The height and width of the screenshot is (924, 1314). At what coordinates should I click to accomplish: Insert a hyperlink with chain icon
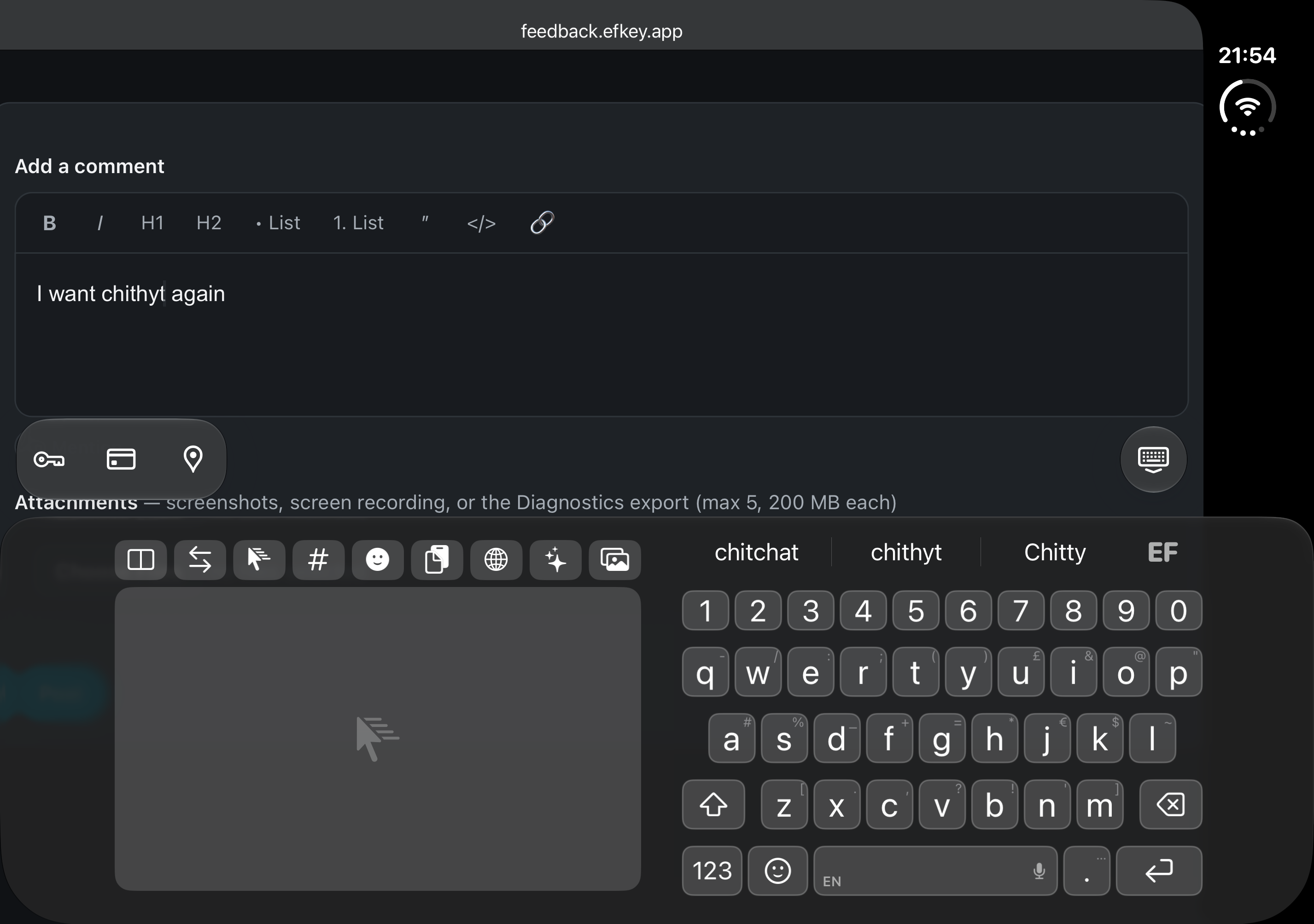[x=542, y=222]
